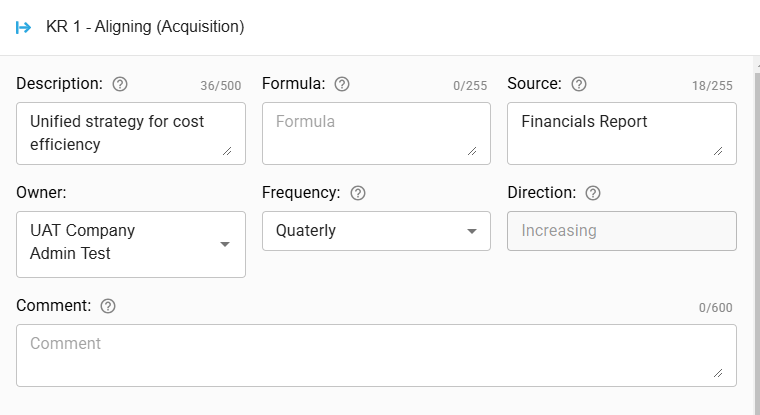View Frequency help info icon
The height and width of the screenshot is (415, 760).
358,193
